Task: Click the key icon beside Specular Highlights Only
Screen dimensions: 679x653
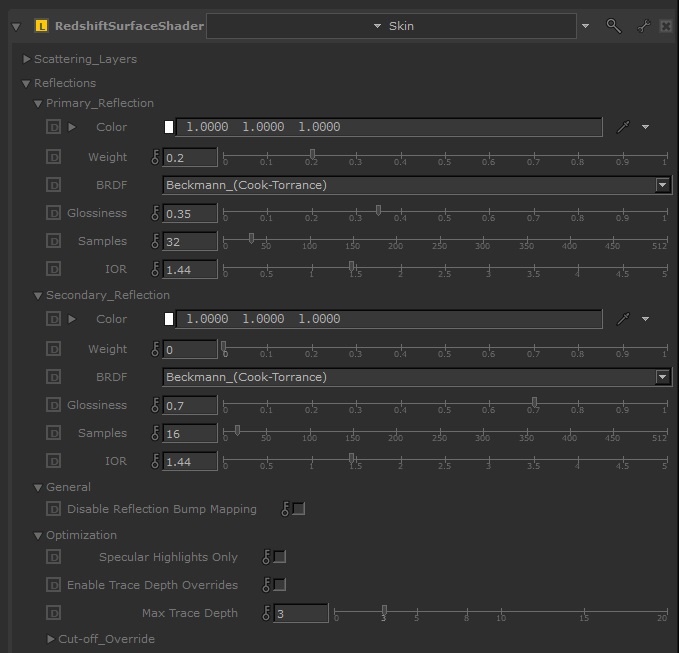Action: point(266,557)
